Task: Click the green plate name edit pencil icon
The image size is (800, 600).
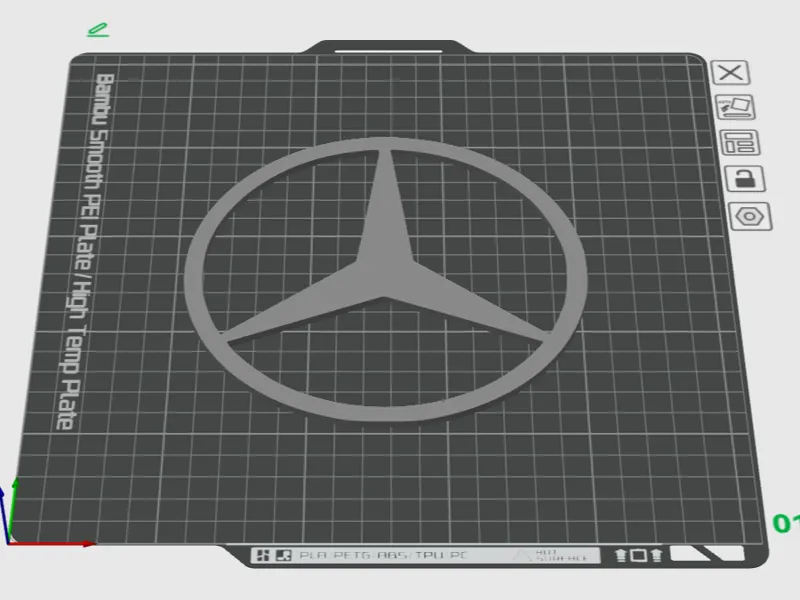Action: click(97, 30)
